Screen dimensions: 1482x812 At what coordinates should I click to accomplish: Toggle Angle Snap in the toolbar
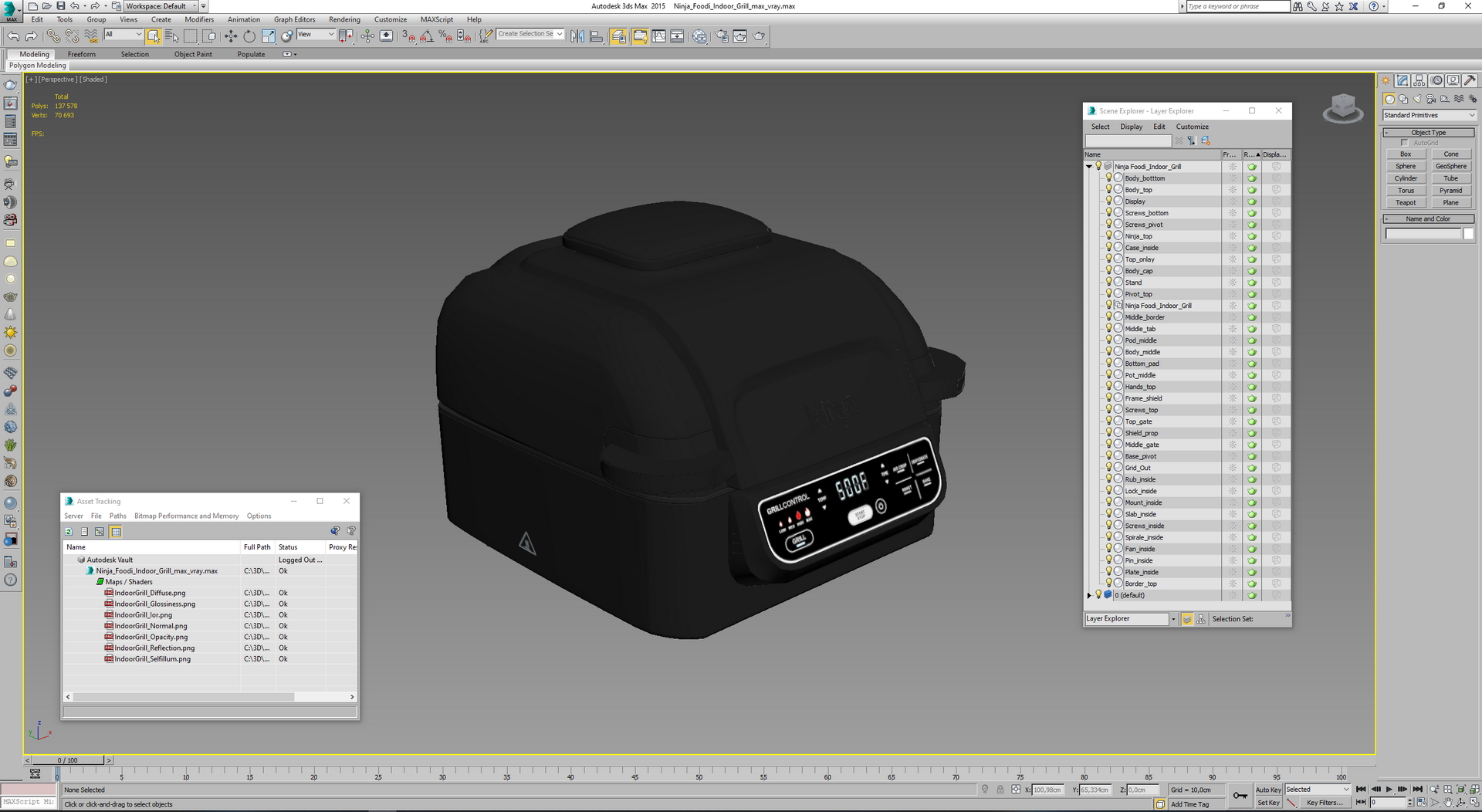tap(427, 36)
